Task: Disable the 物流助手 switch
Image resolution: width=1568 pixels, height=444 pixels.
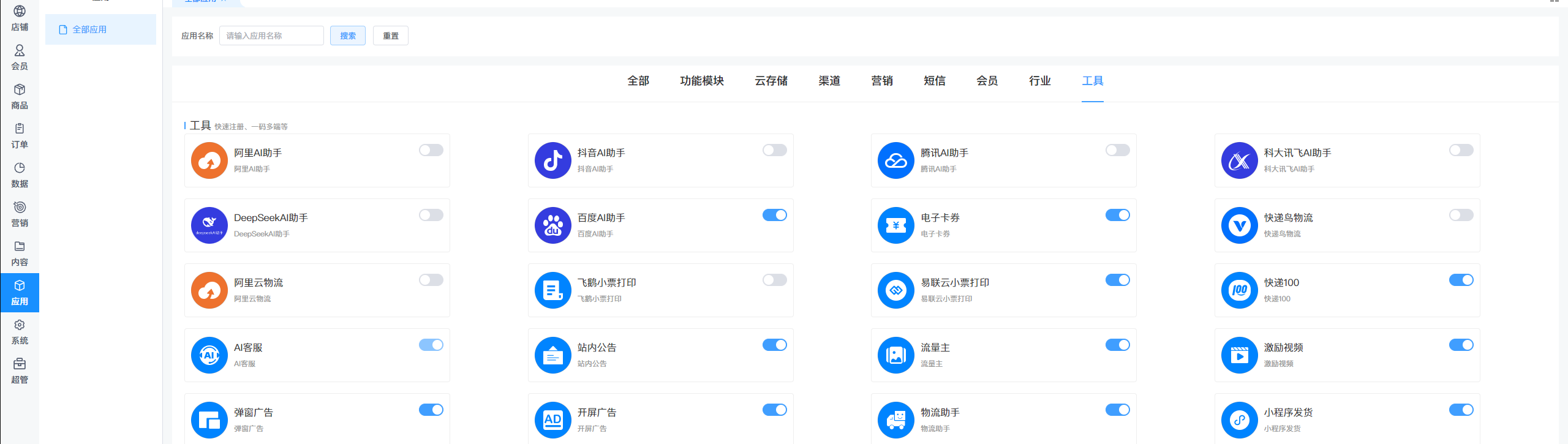Action: click(x=1118, y=410)
